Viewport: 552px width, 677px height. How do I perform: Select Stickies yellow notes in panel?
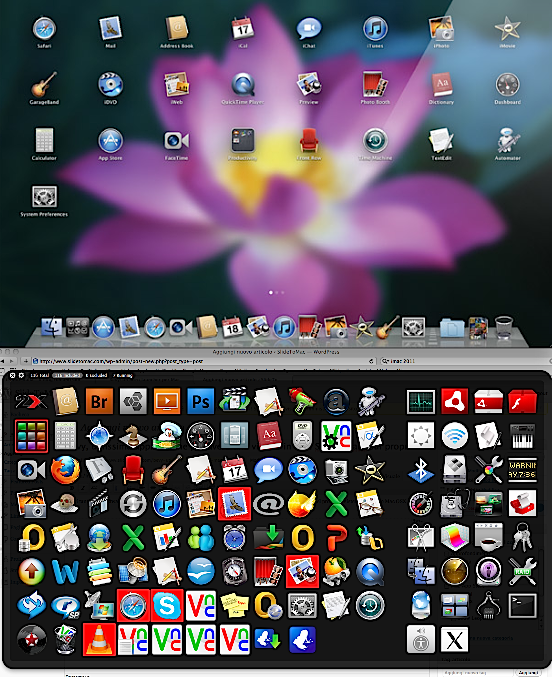[235, 605]
